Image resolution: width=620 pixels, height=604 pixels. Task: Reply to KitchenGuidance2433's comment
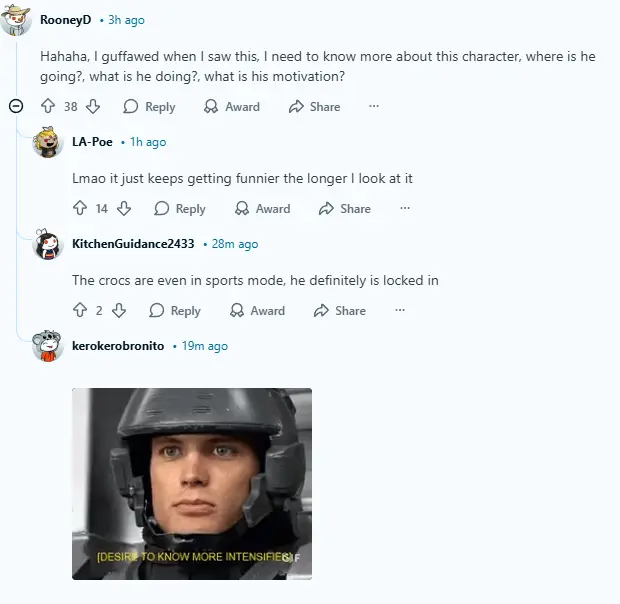[x=175, y=310]
